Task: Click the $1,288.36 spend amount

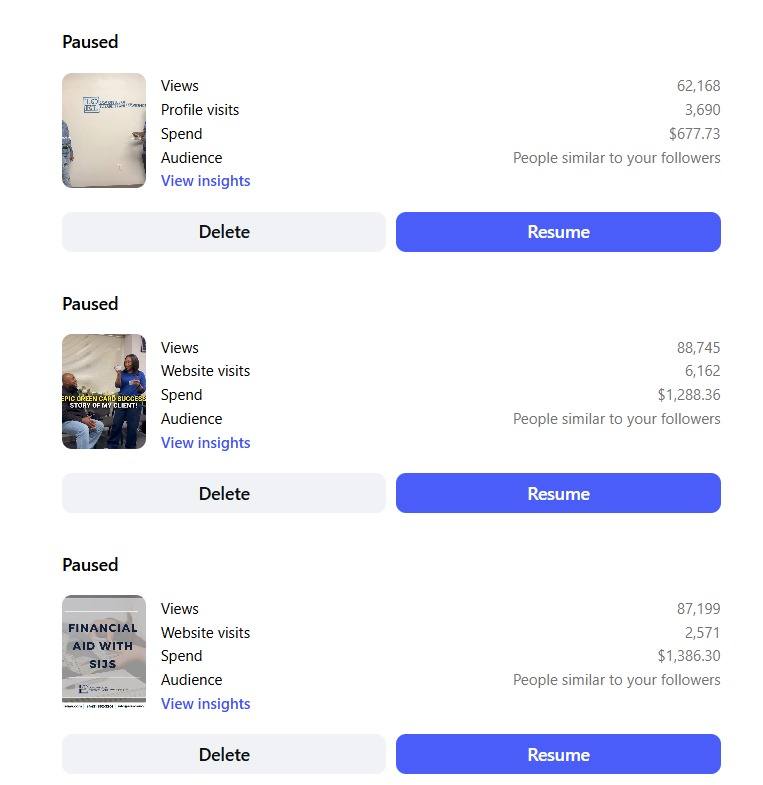Action: [x=689, y=395]
